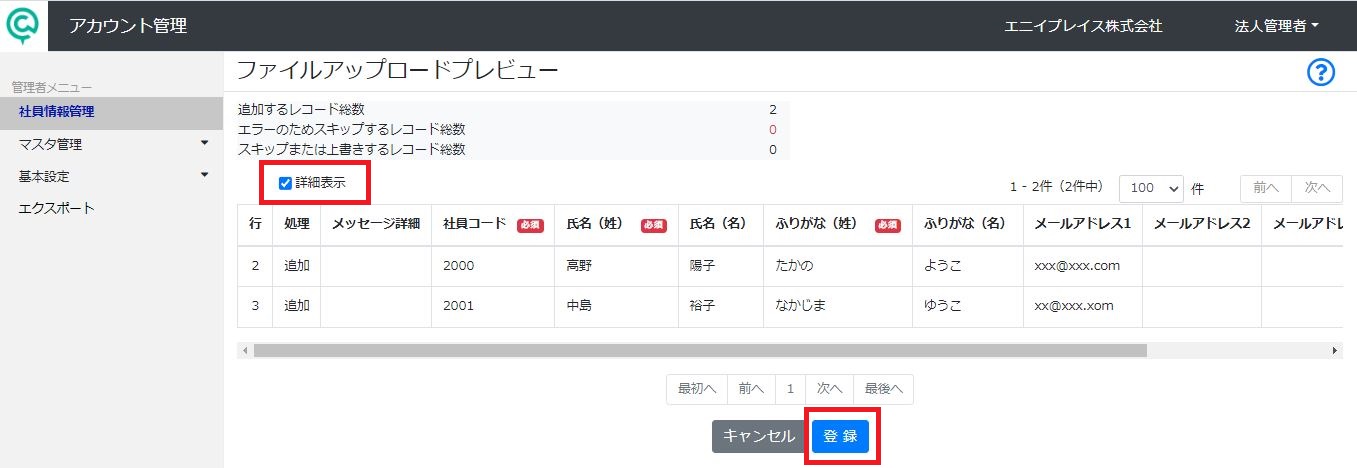Click page number 1 in pagination
The width and height of the screenshot is (1357, 468).
pyautogui.click(x=790, y=389)
